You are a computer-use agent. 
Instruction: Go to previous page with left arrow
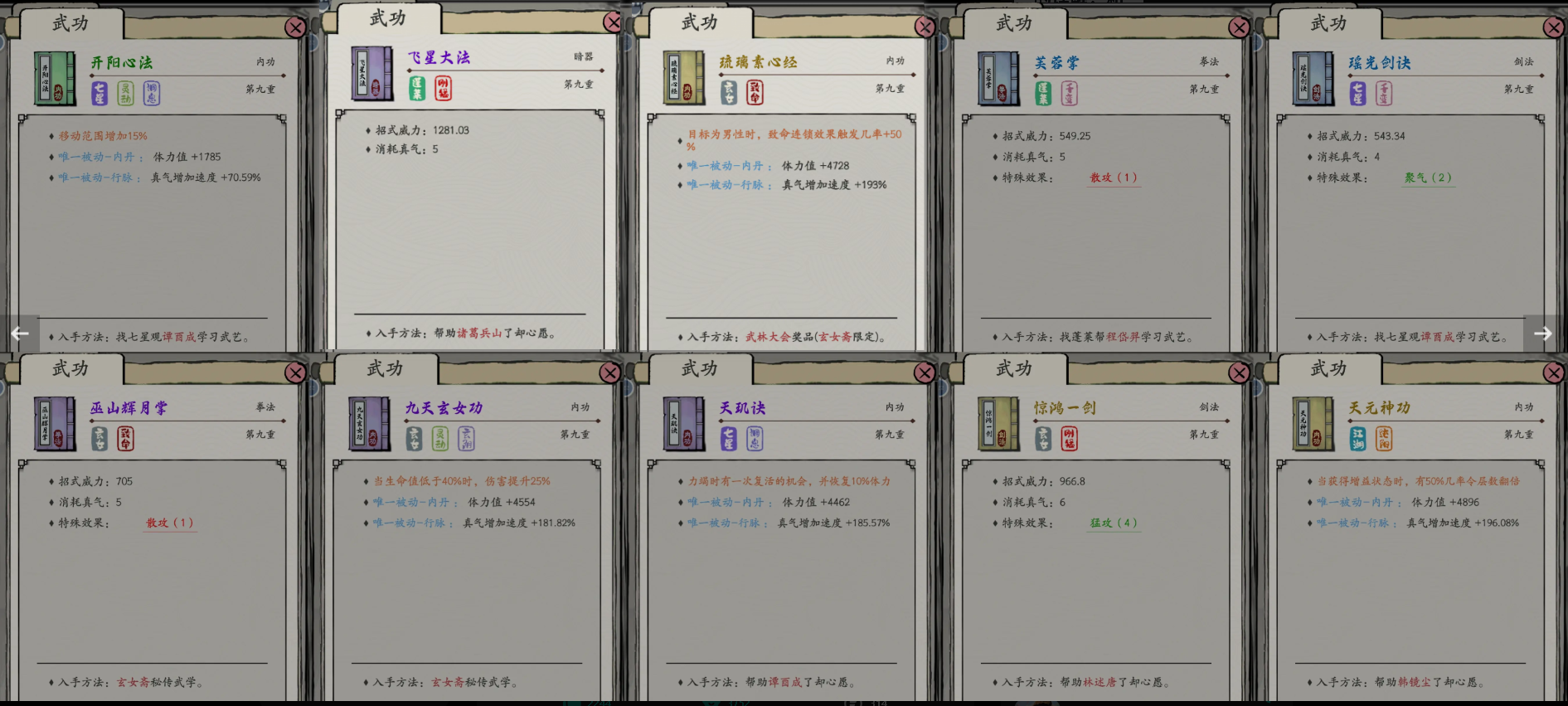(x=20, y=334)
